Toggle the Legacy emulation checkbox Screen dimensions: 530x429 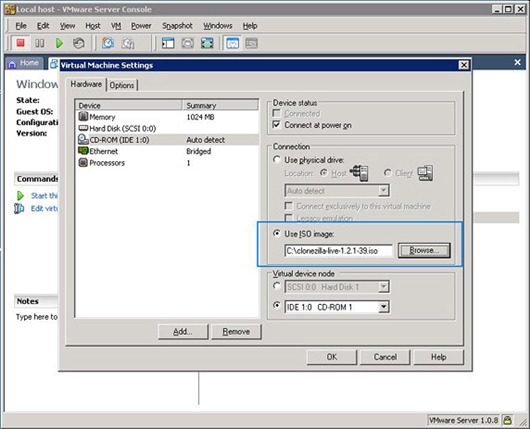(x=289, y=217)
